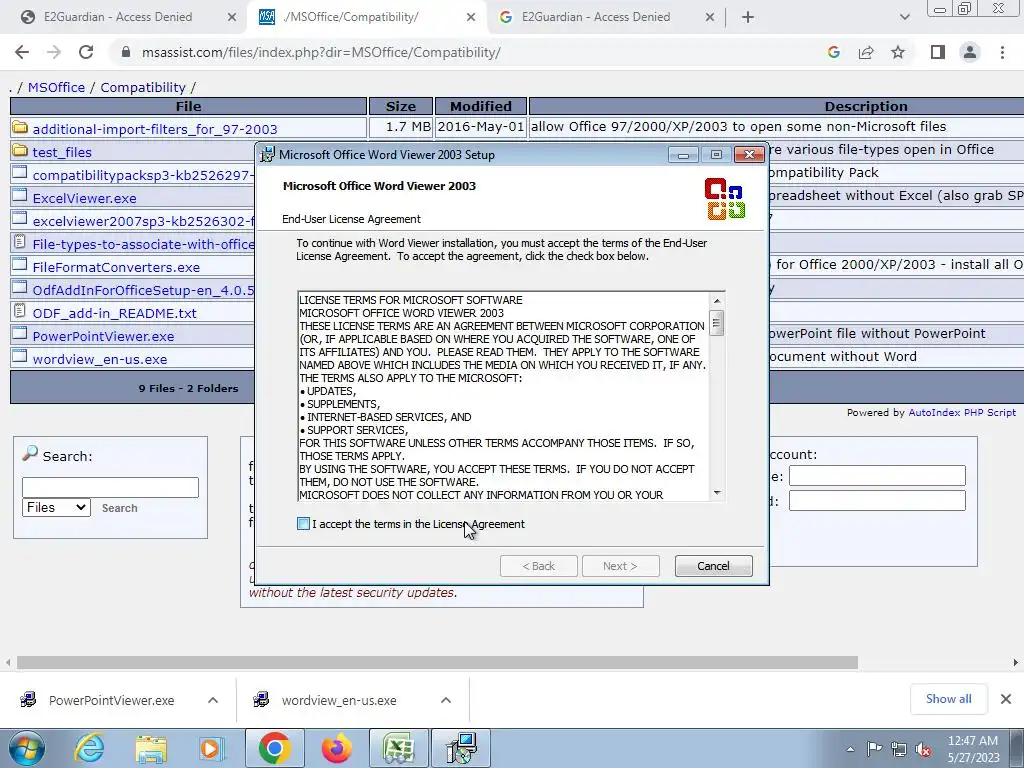Close the downloads bar
This screenshot has height=768, width=1024.
click(x=1006, y=699)
